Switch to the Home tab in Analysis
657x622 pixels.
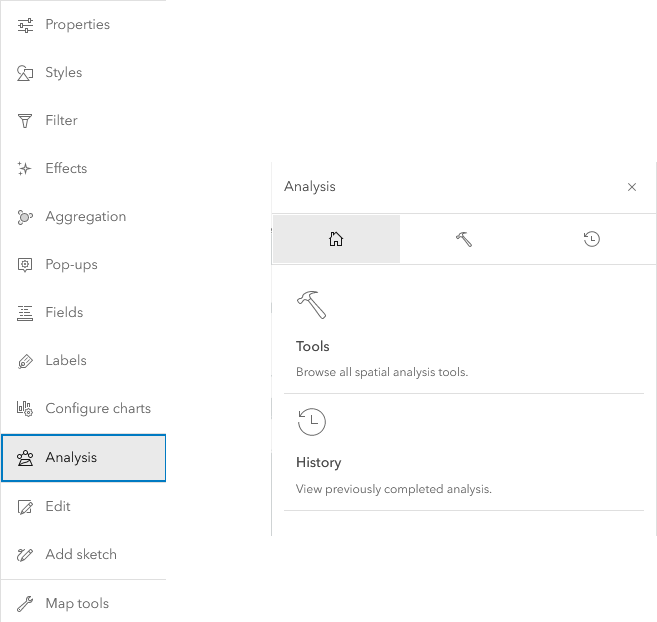(336, 239)
